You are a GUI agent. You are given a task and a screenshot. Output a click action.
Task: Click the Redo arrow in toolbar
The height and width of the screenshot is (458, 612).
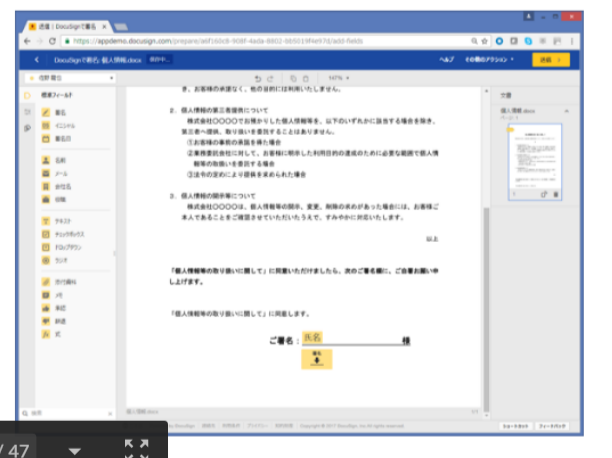click(270, 78)
